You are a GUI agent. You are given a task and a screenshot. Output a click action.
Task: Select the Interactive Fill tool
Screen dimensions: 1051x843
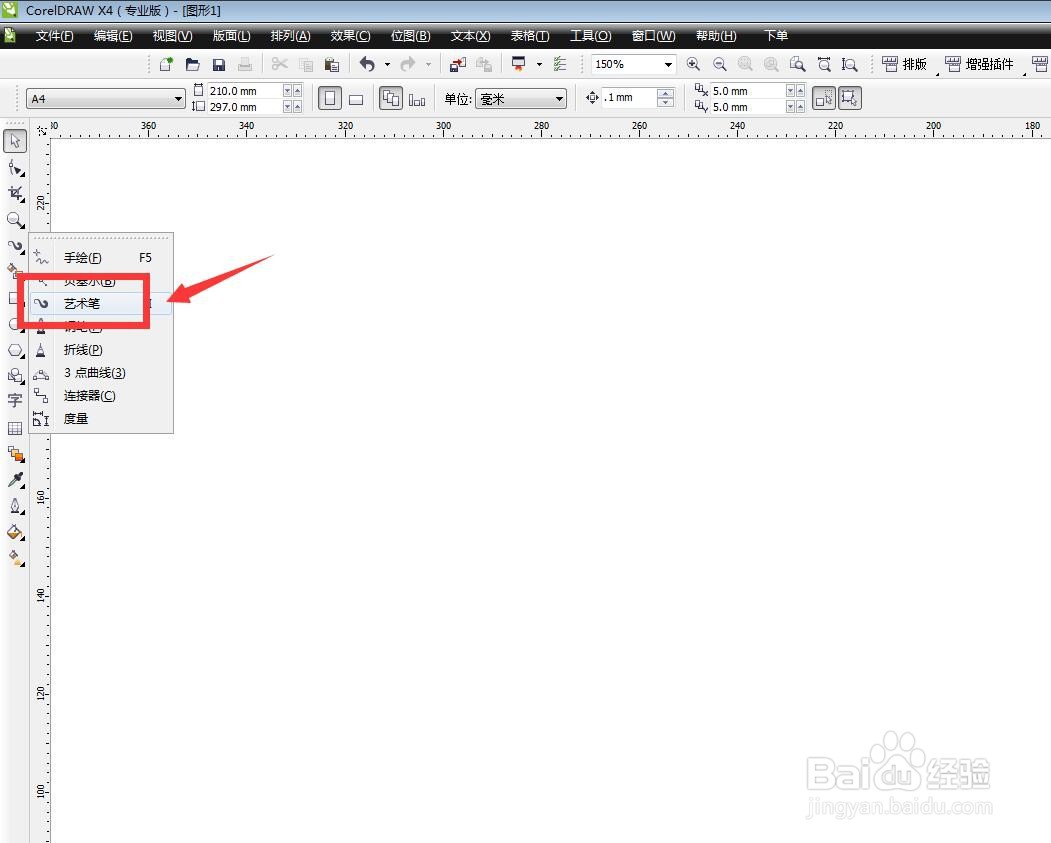(15, 558)
